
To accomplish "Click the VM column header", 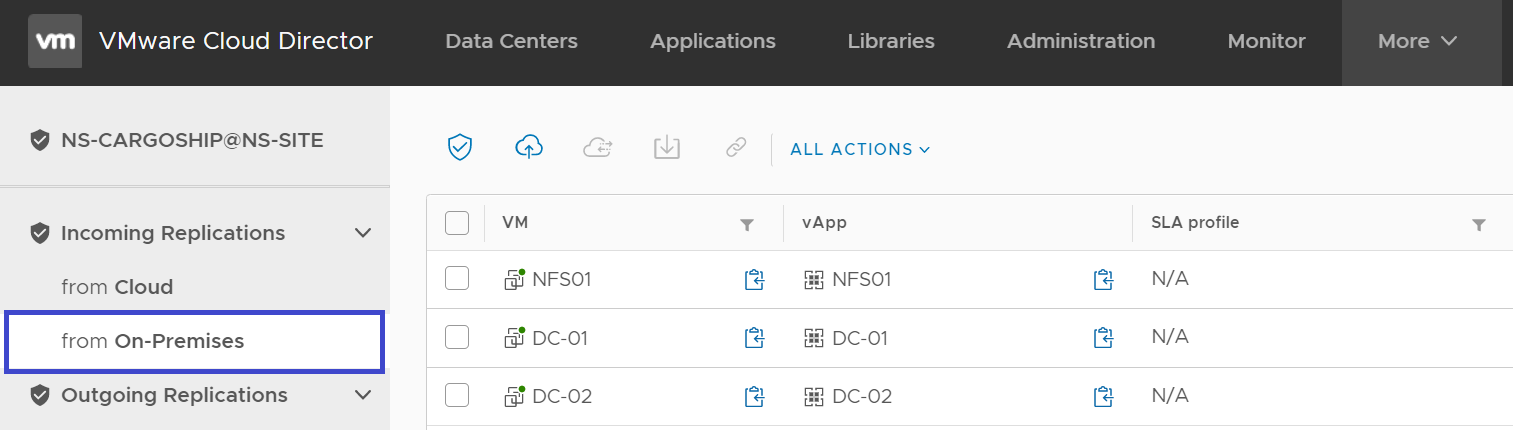I will pos(515,222).
